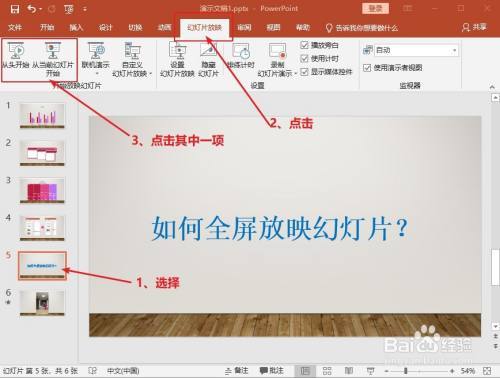500x378 pixels.
Task: Select slide 6 thumbnail with photo
Action: pyautogui.click(x=42, y=303)
